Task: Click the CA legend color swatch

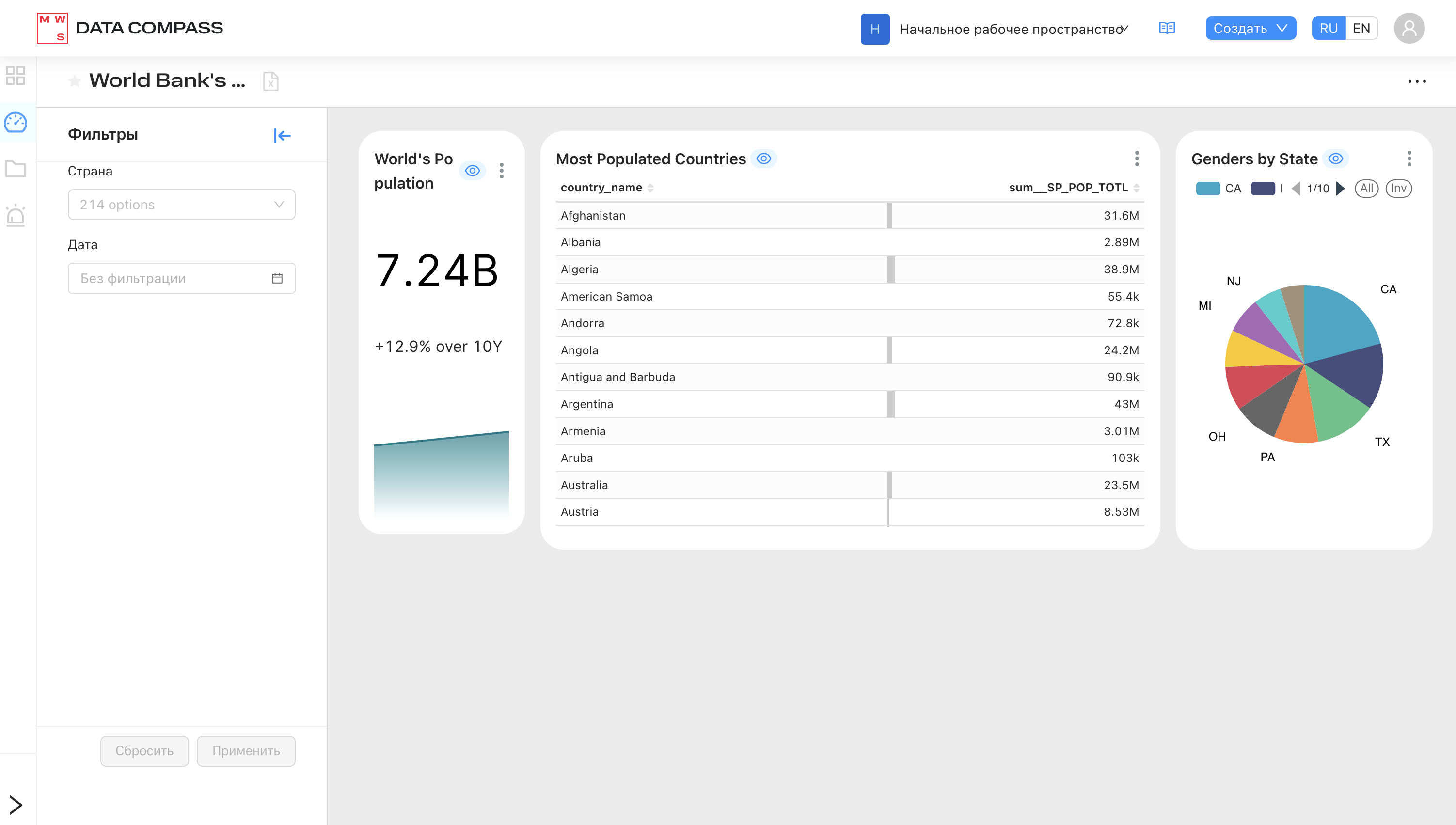Action: pos(1207,189)
